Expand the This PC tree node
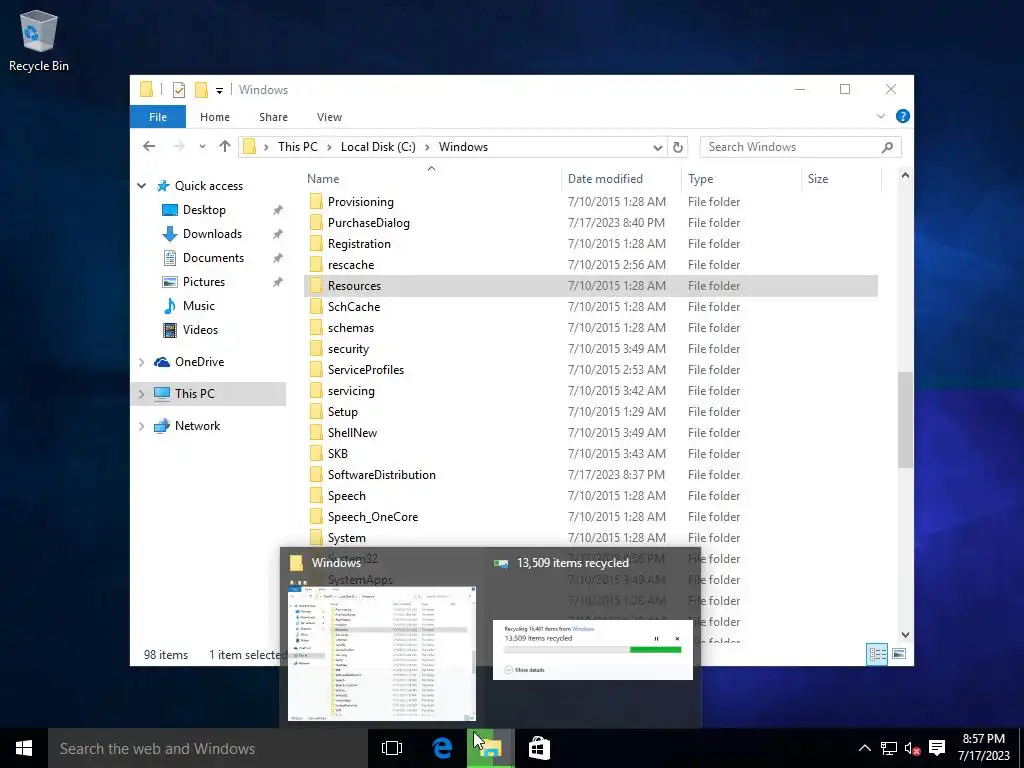 [x=142, y=394]
